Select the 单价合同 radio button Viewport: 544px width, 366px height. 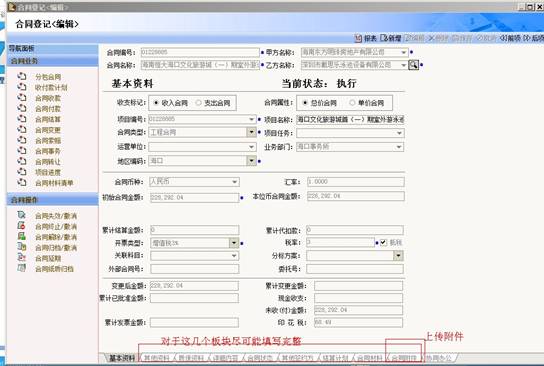coord(352,103)
